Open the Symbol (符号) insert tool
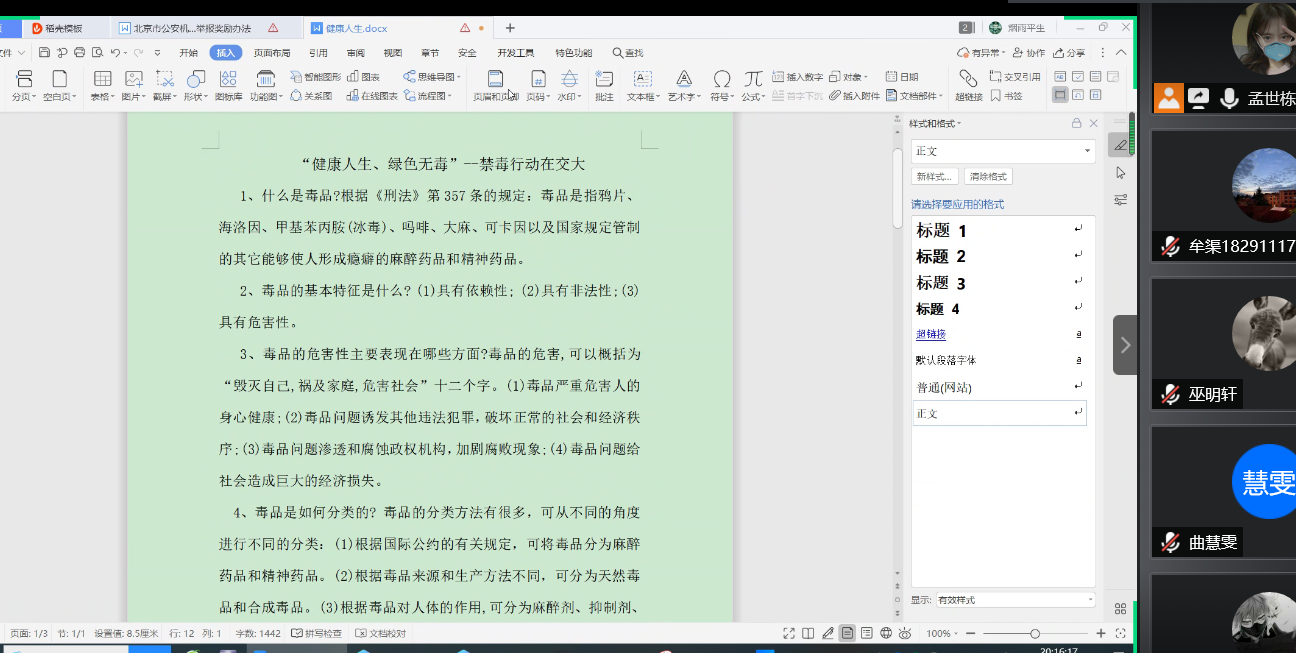Viewport: 1296px width, 653px height. 721,80
